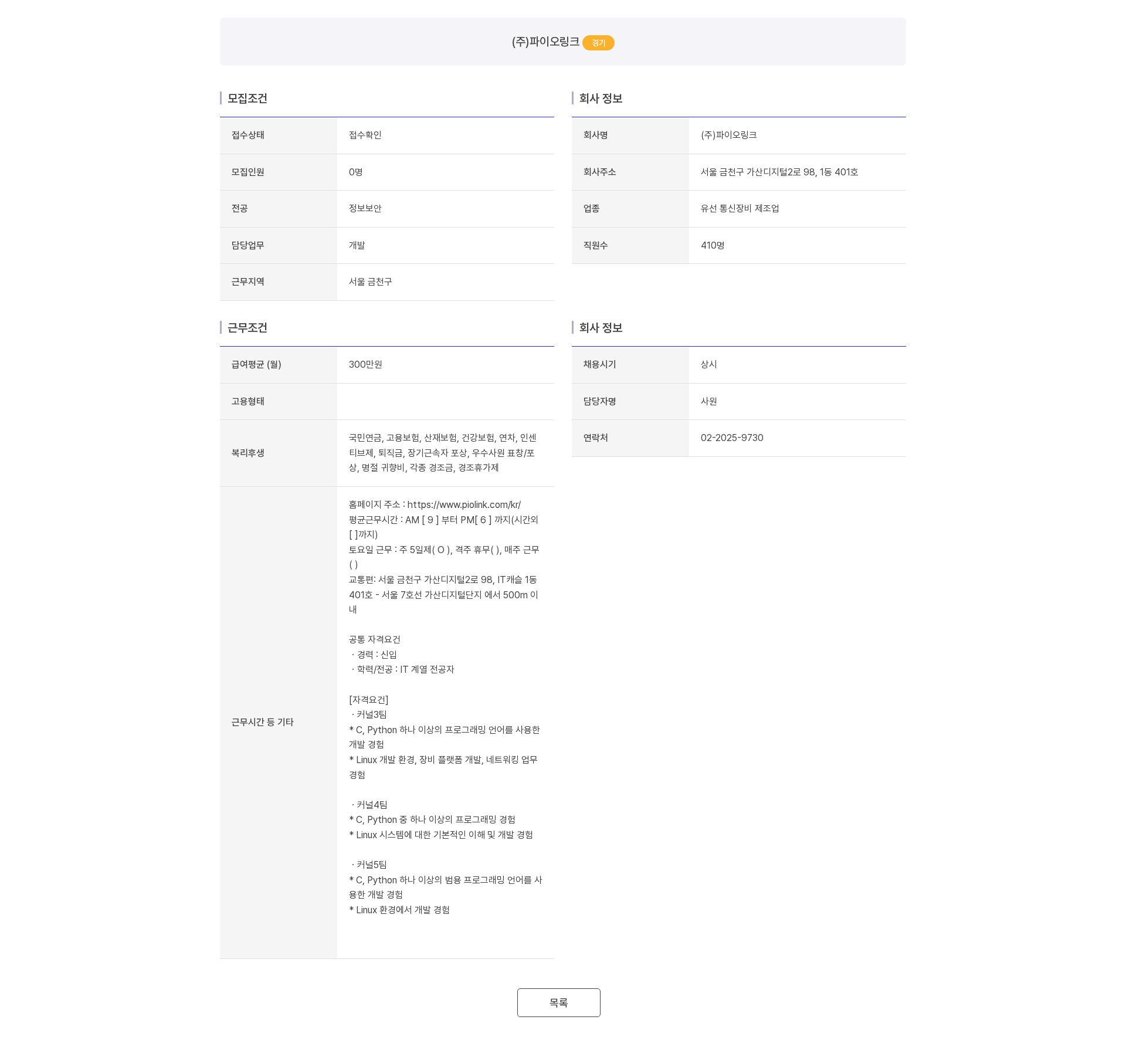This screenshot has height=1064, width=1126.
Task: Click the [자격요건] heading line
Action: click(369, 700)
